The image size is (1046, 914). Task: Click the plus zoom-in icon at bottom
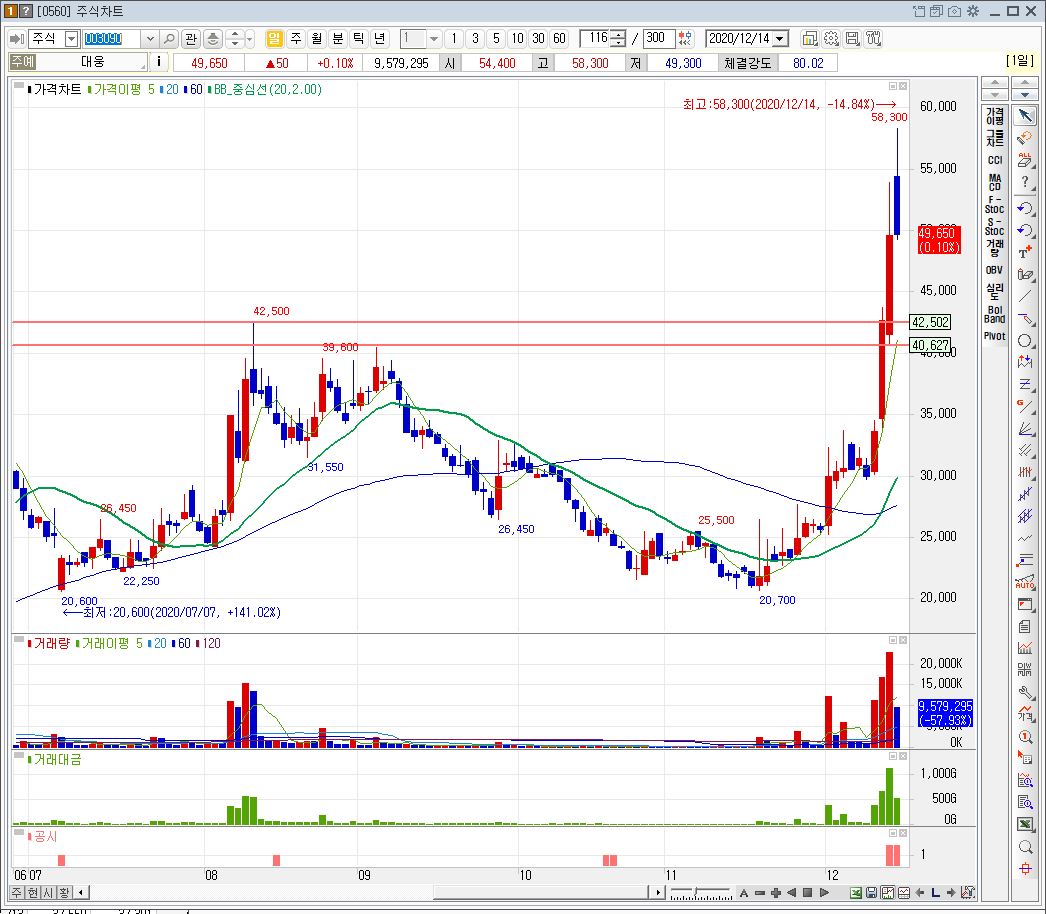(775, 893)
